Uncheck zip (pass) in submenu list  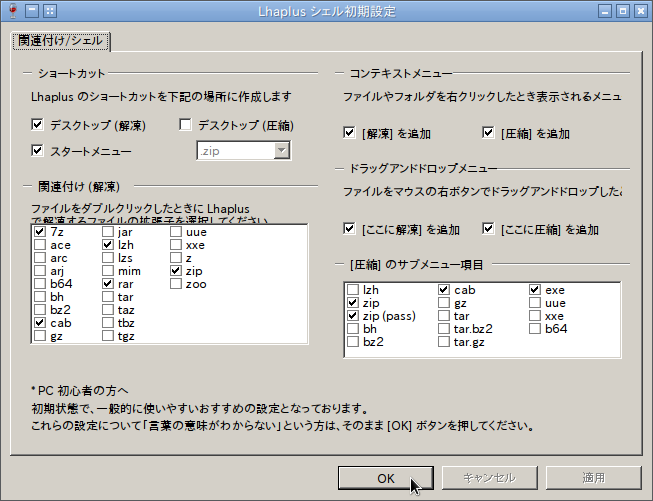(x=353, y=316)
